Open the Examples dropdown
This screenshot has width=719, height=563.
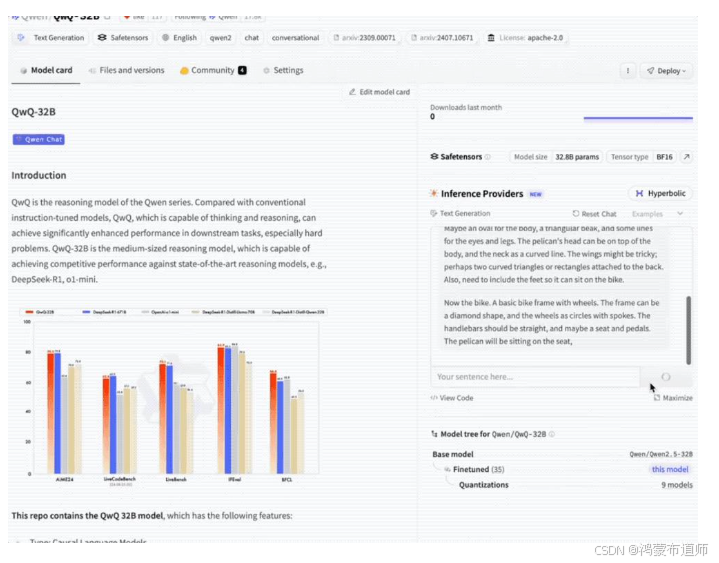[x=658, y=214]
